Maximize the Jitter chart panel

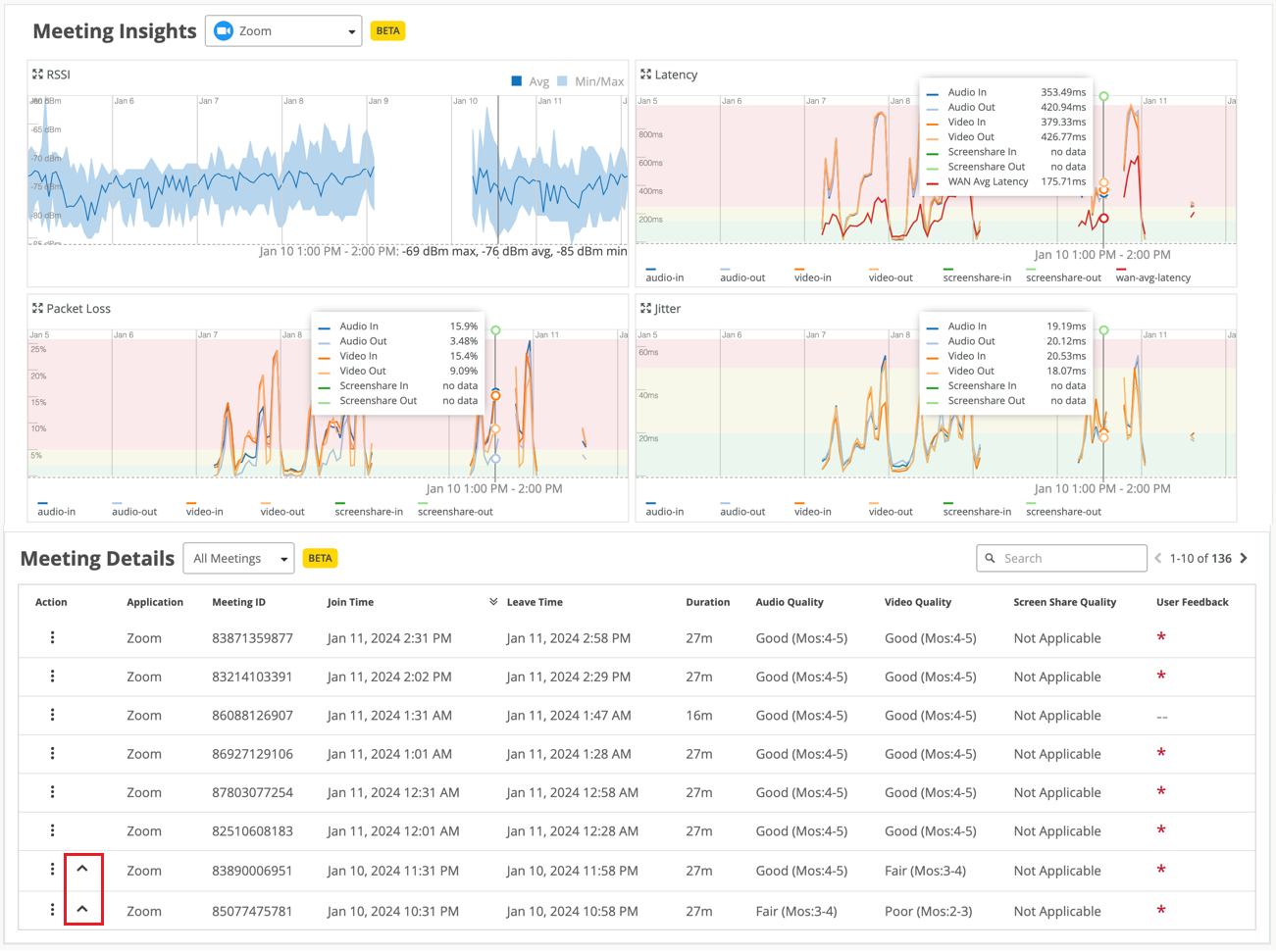tap(645, 308)
